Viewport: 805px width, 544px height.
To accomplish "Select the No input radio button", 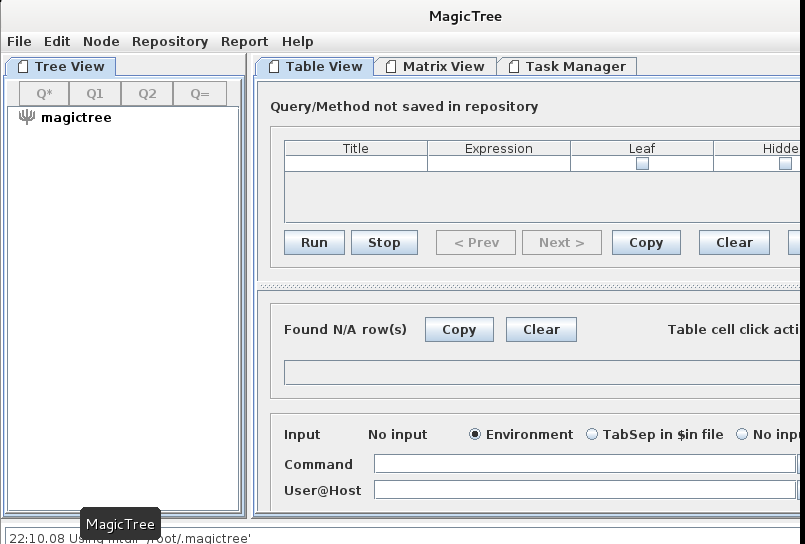I will coord(742,435).
